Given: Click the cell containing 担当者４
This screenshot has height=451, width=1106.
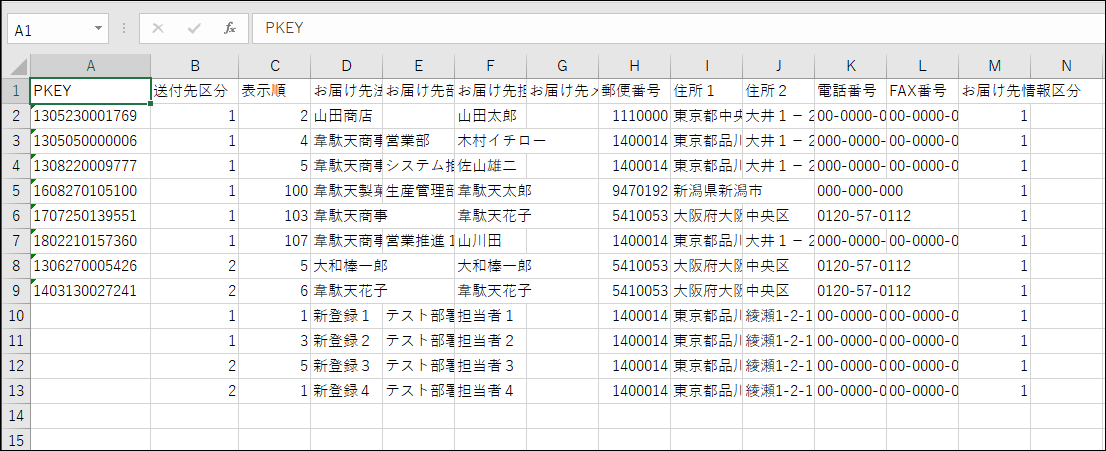Looking at the screenshot, I should [490, 390].
